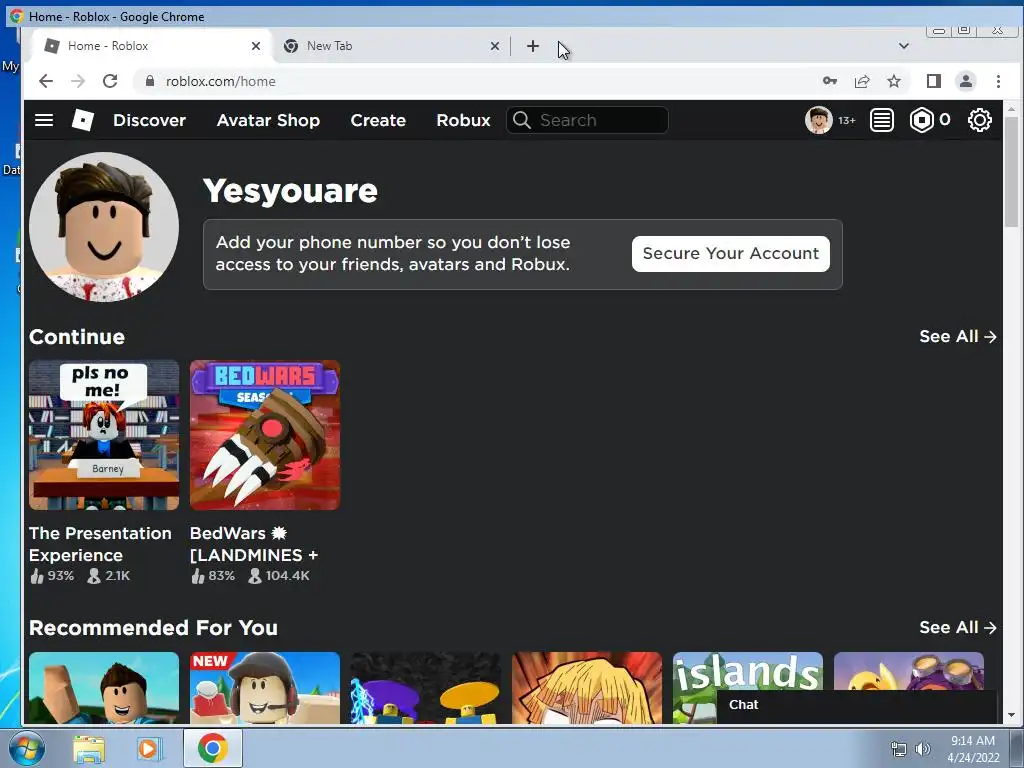The width and height of the screenshot is (1024, 768).
Task: Click the scrollbar down arrow
Action: (x=1012, y=715)
